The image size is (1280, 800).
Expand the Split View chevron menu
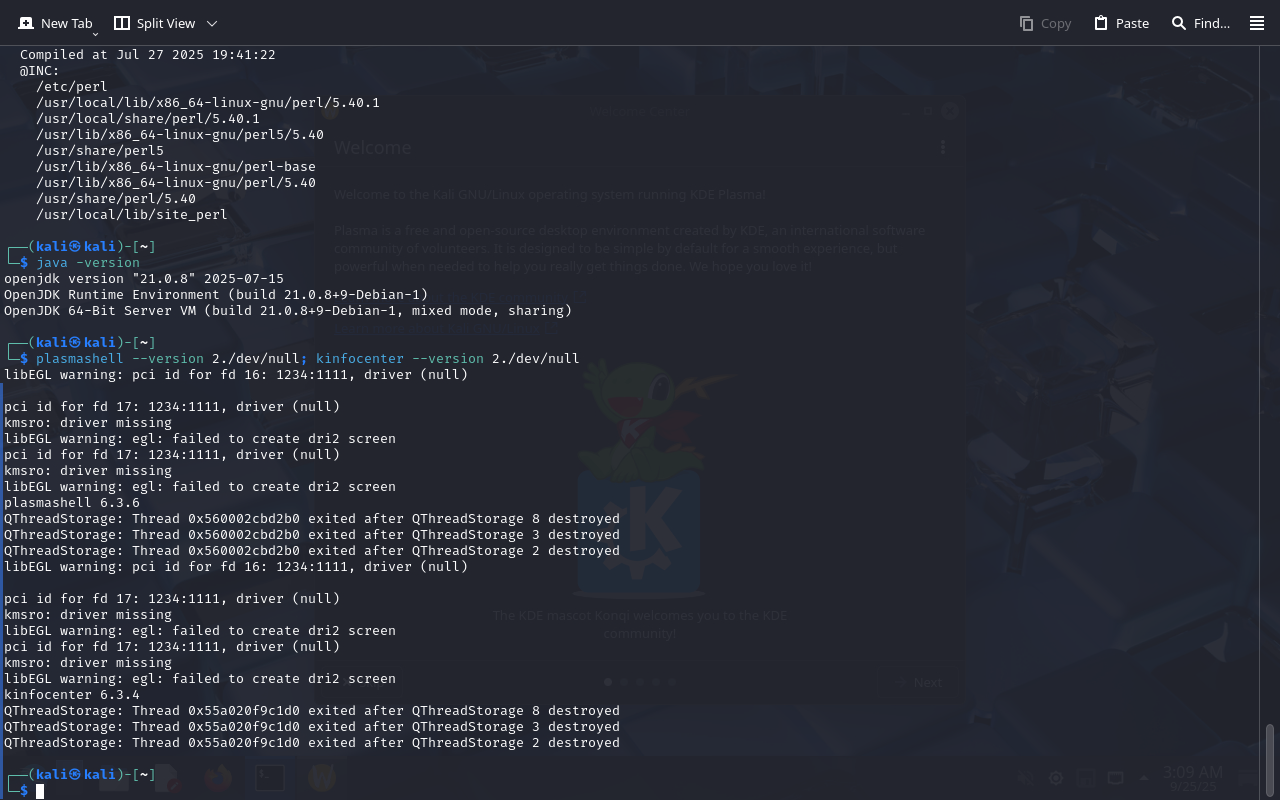click(x=211, y=23)
